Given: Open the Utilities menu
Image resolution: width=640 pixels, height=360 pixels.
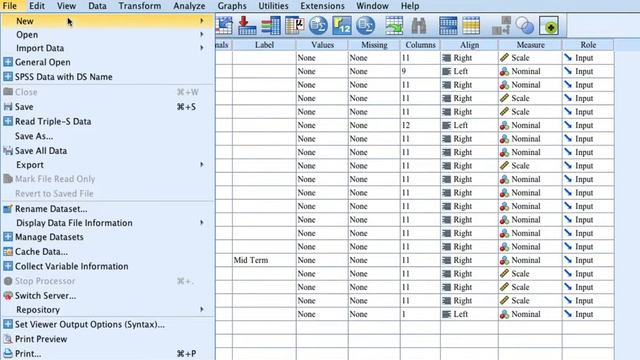Looking at the screenshot, I should [x=273, y=6].
